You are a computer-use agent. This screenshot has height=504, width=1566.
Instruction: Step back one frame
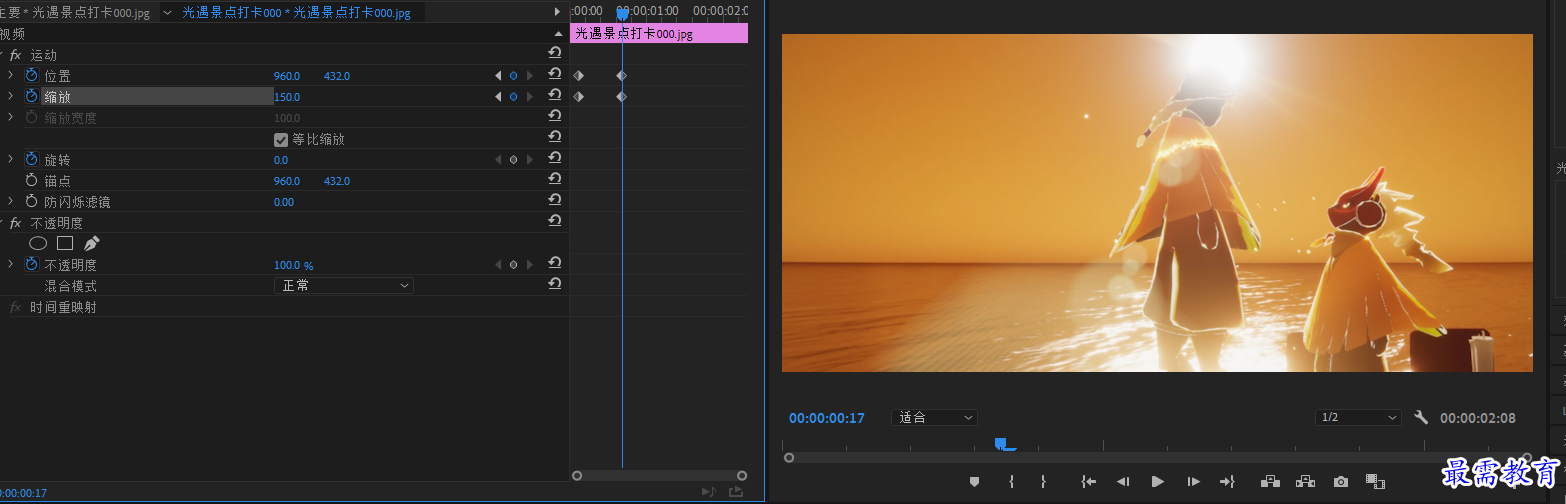[x=1123, y=481]
